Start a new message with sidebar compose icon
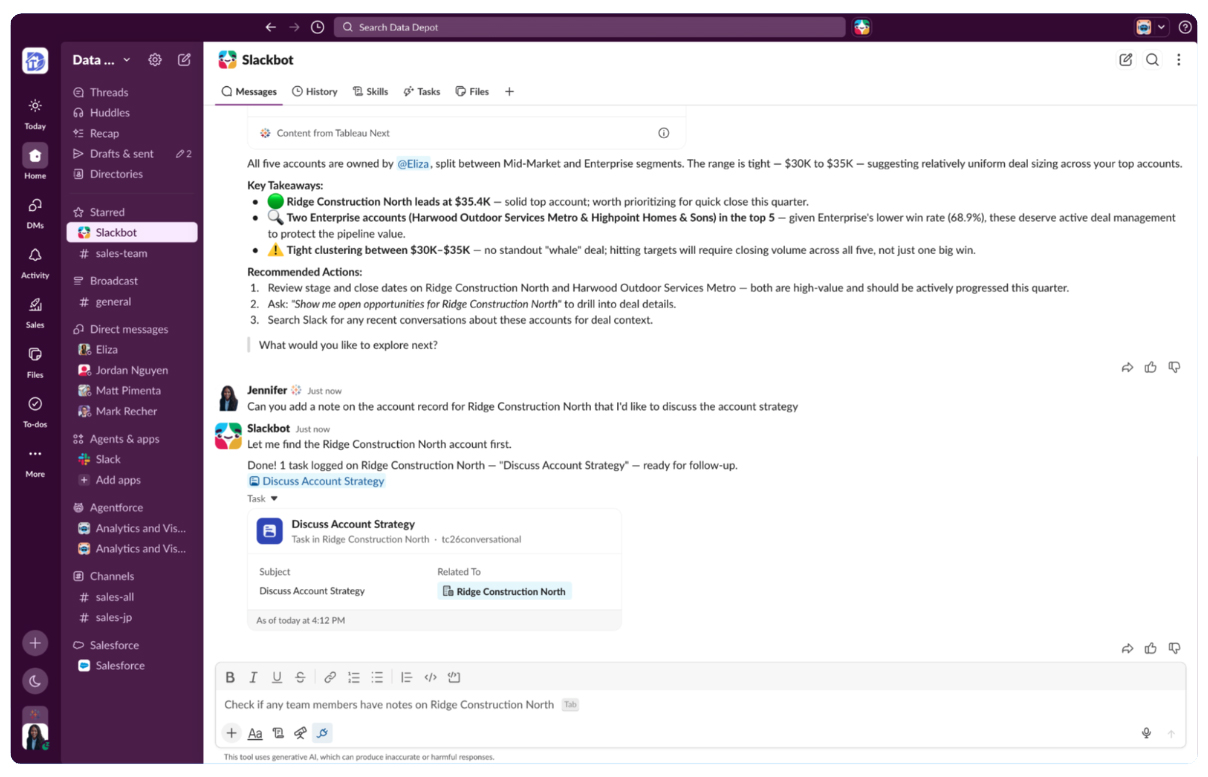Screen dimensions: 1208x777 point(184,60)
